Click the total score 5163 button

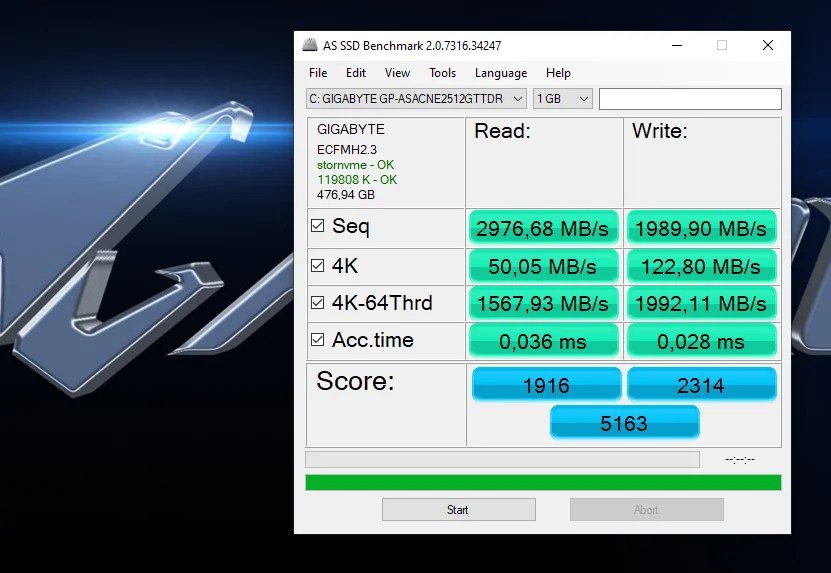click(624, 423)
